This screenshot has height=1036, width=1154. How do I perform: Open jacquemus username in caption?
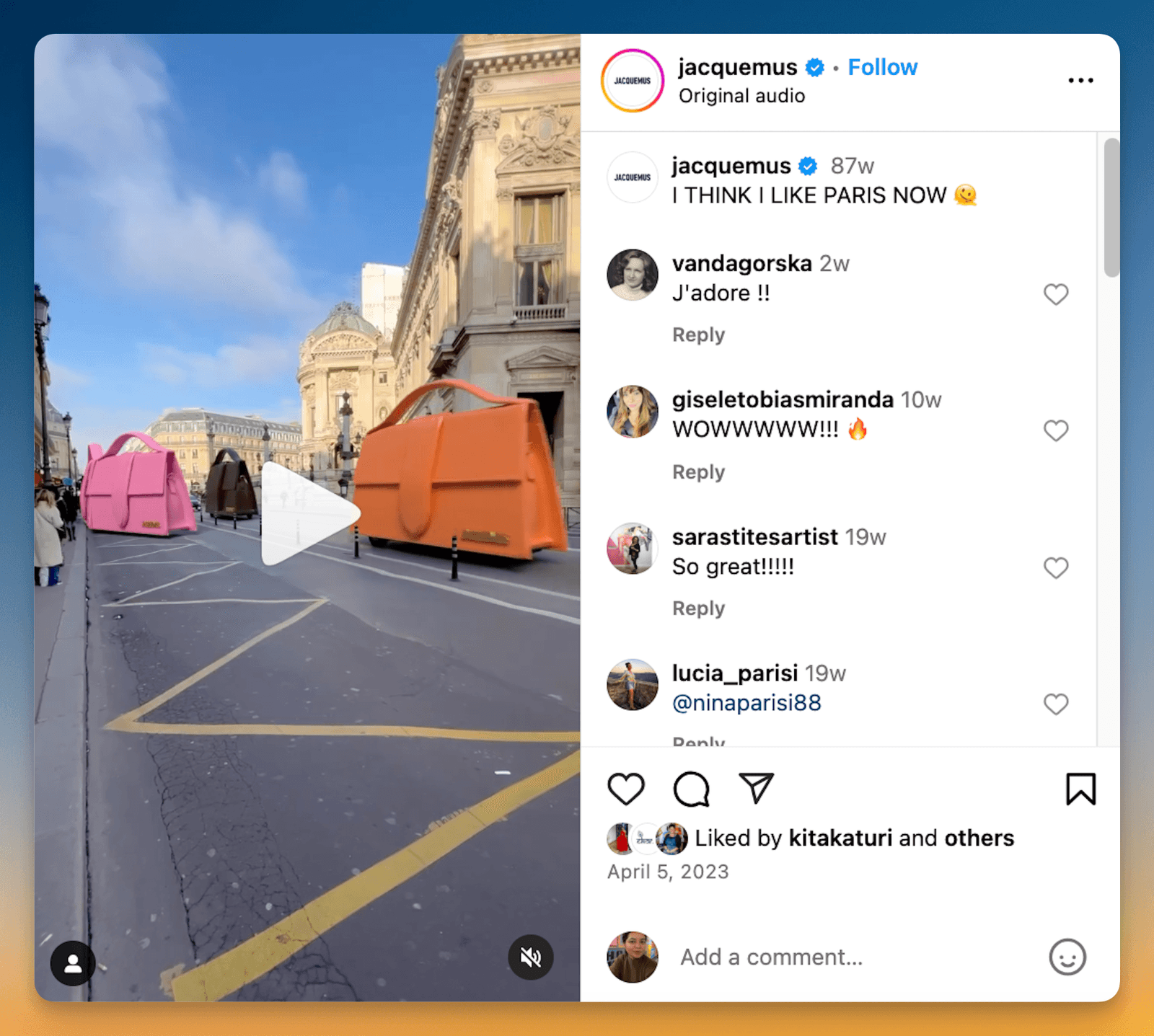pos(731,166)
